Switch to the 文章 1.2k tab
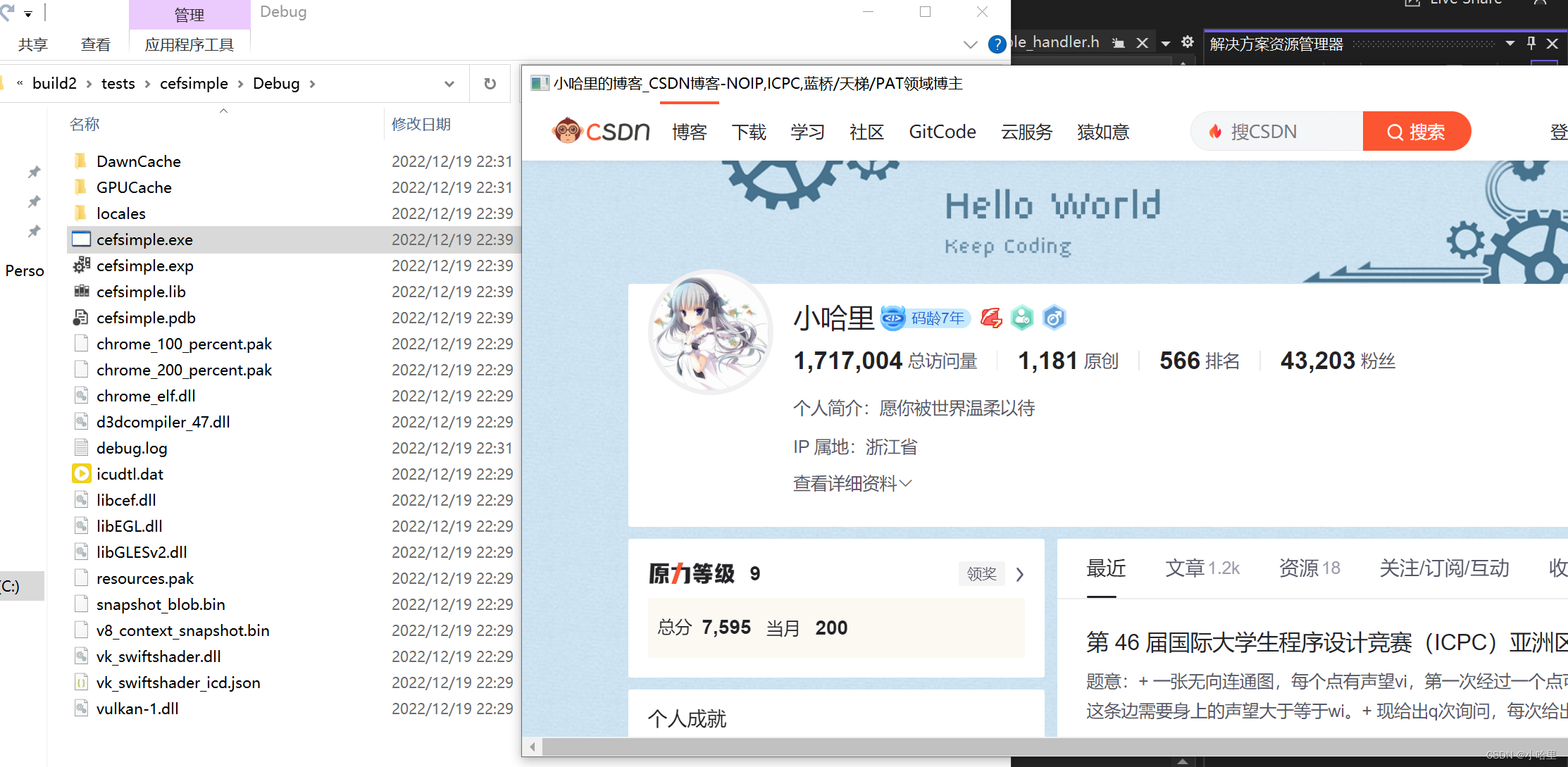Image resolution: width=1568 pixels, height=767 pixels. (1202, 568)
